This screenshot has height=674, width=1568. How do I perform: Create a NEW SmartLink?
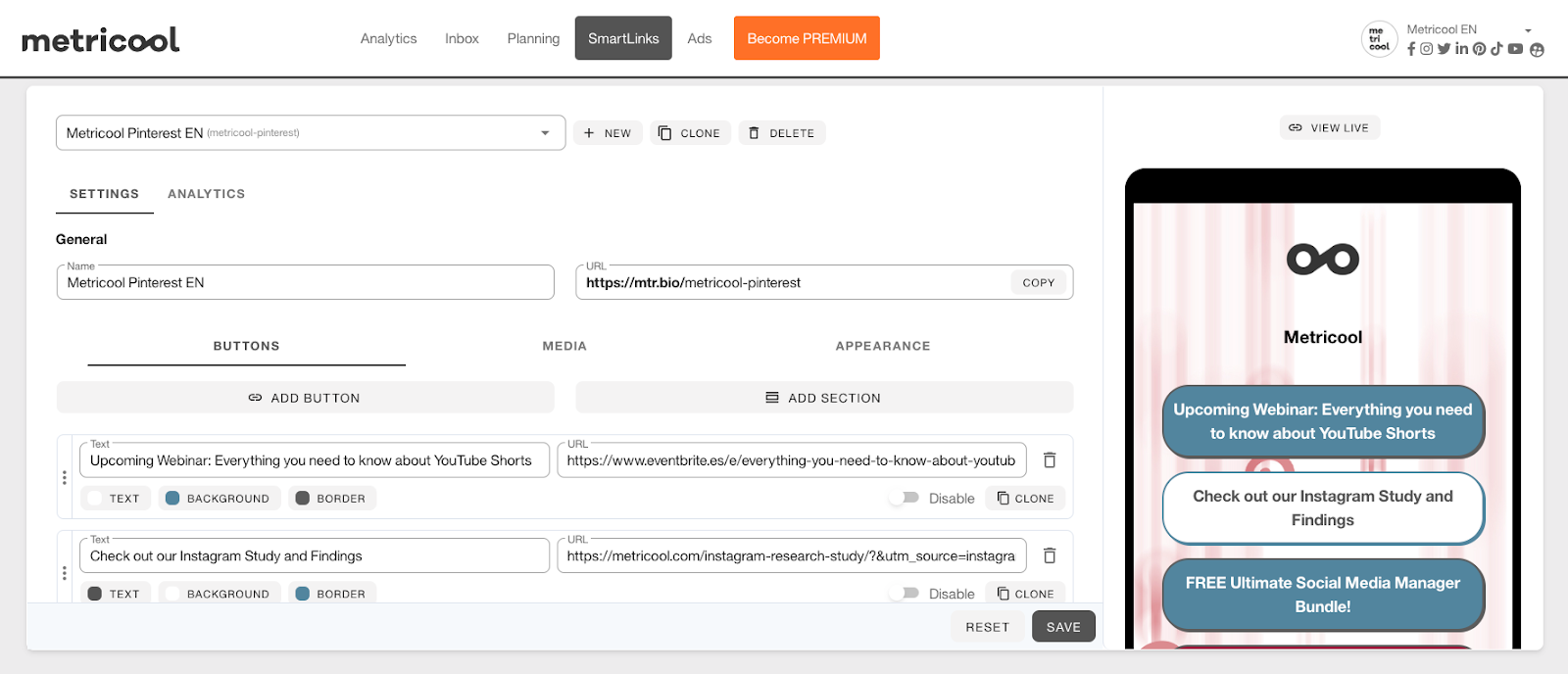[608, 133]
